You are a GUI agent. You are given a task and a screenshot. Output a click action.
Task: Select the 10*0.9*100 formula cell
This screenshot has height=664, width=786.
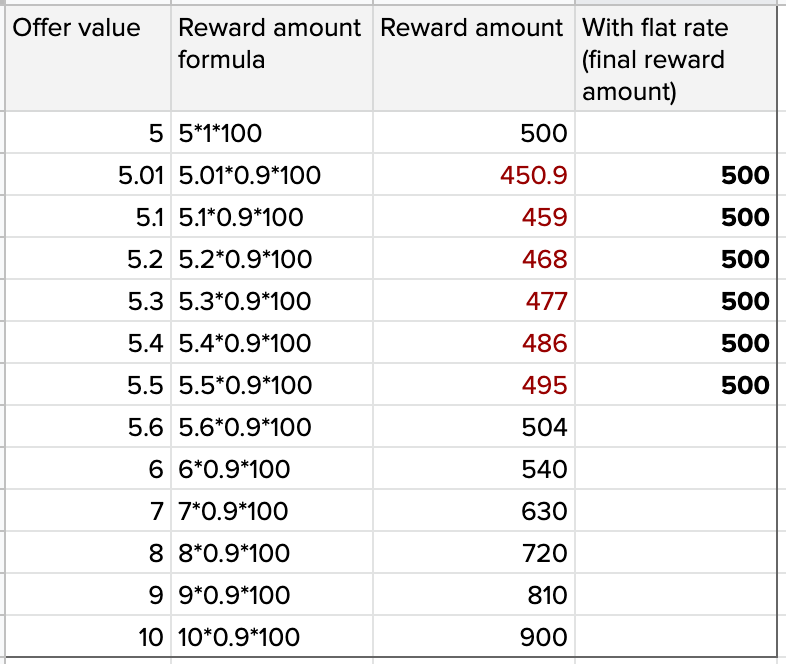pyautogui.click(x=270, y=637)
